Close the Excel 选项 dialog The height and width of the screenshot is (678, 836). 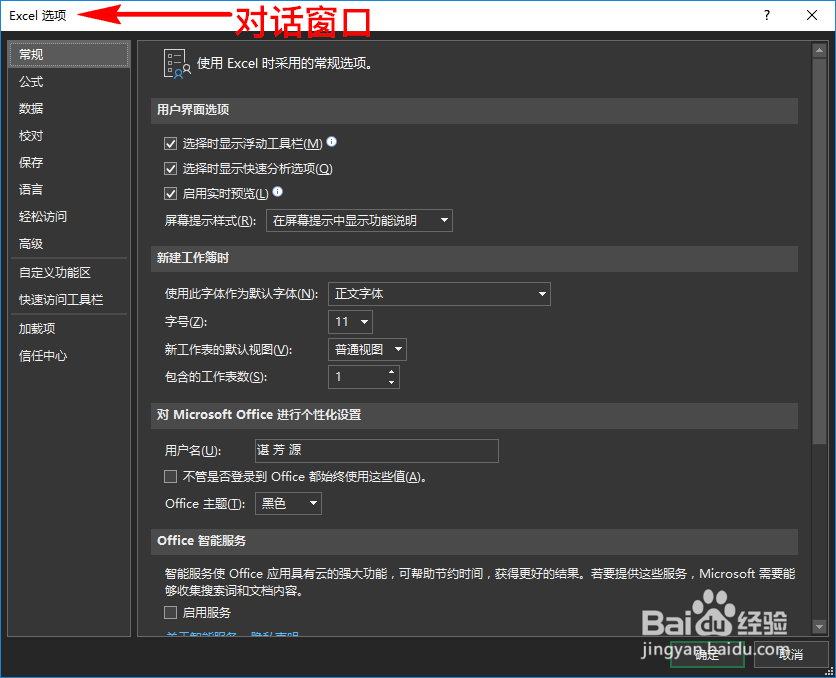(812, 15)
